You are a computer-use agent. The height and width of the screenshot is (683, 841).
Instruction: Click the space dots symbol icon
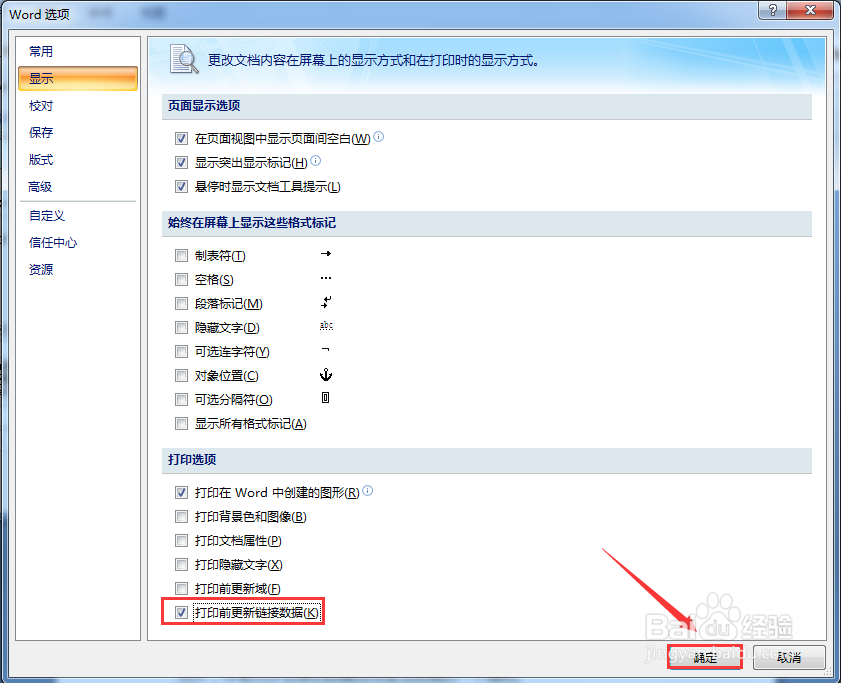click(326, 278)
